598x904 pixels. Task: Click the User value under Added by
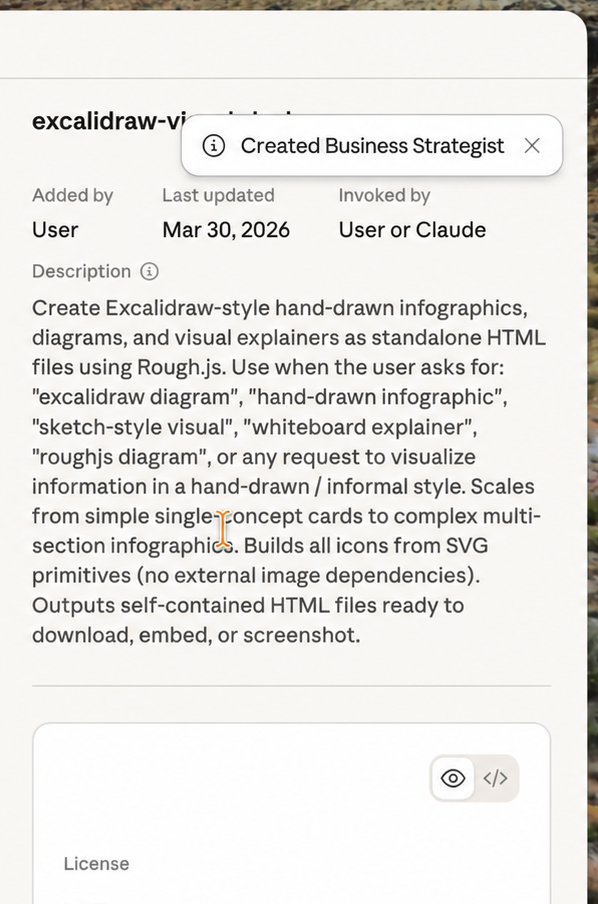[x=55, y=230]
